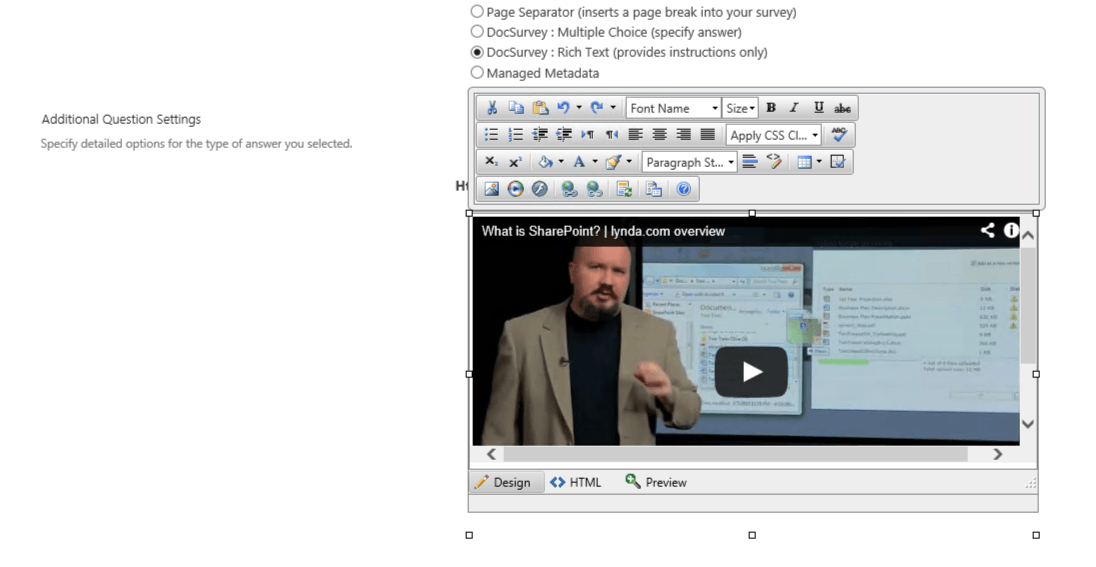Click the left-to-right text direction icon
The image size is (1096, 567).
tap(587, 134)
